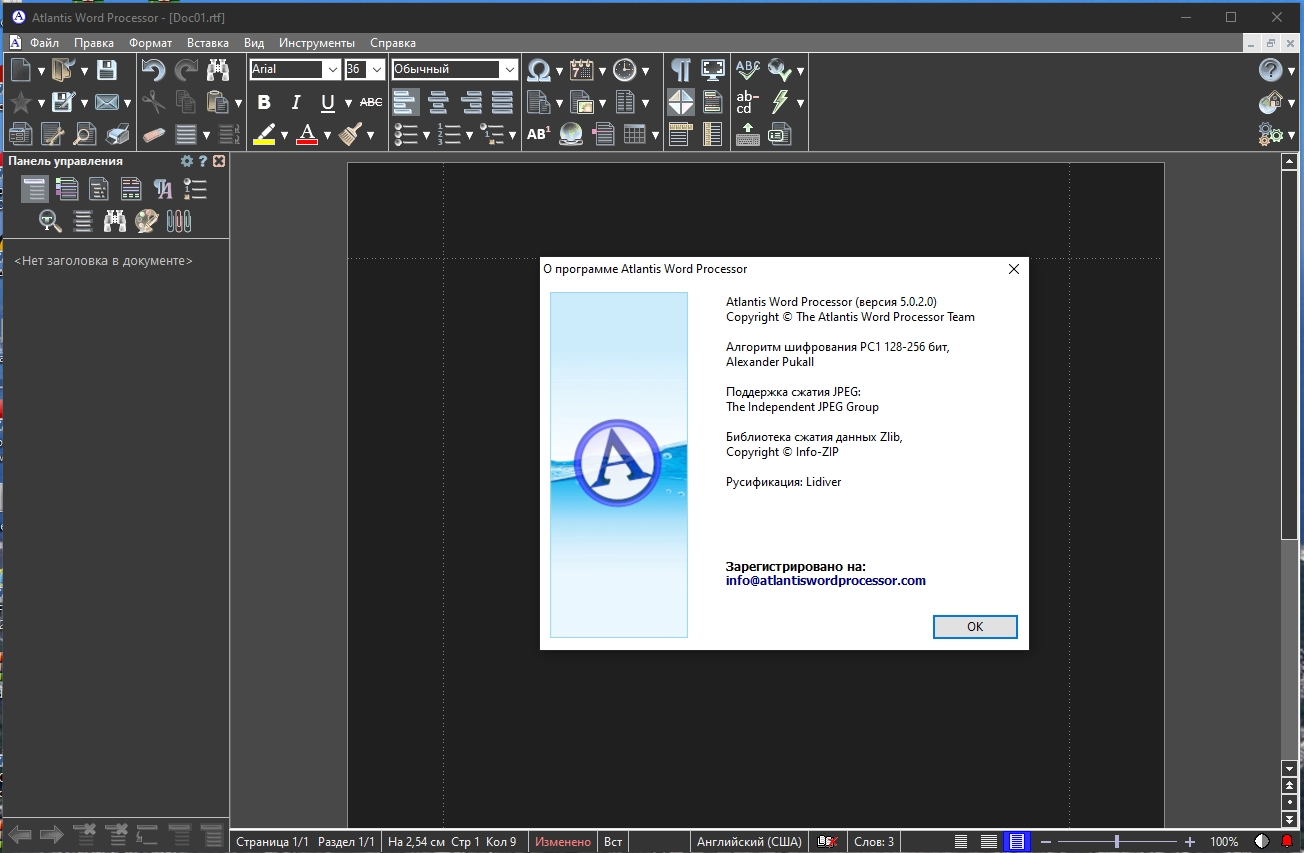This screenshot has height=853, width=1304.
Task: Toggle Italic formatting
Action: coord(296,102)
